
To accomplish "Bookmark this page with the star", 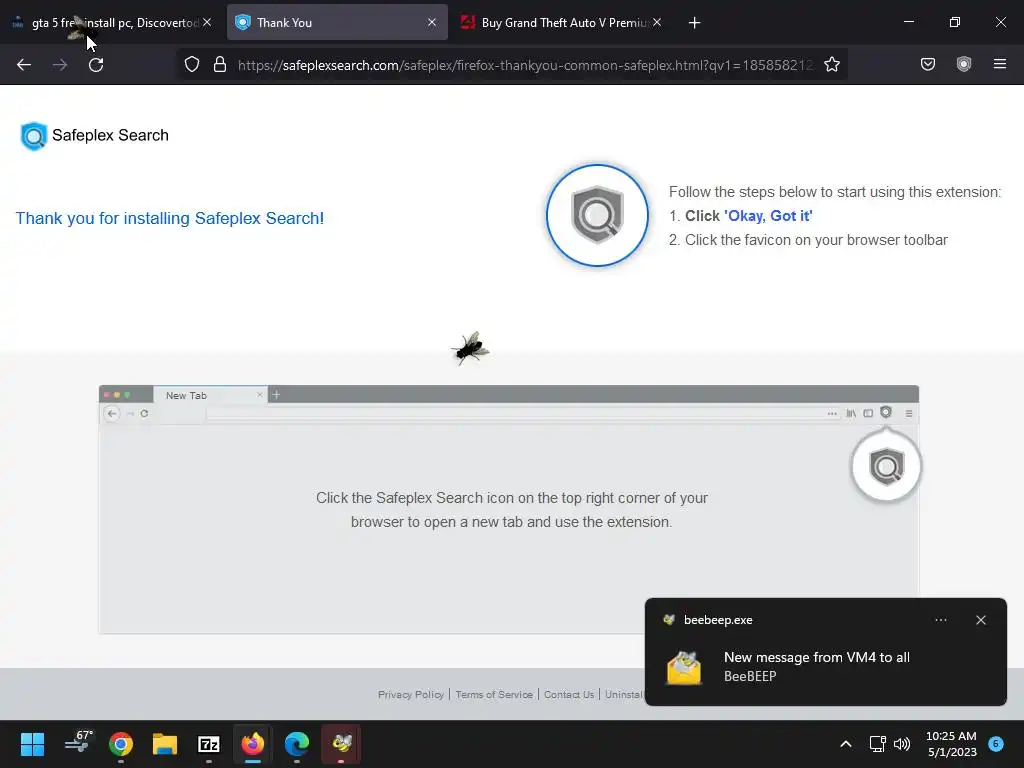I will pos(831,64).
